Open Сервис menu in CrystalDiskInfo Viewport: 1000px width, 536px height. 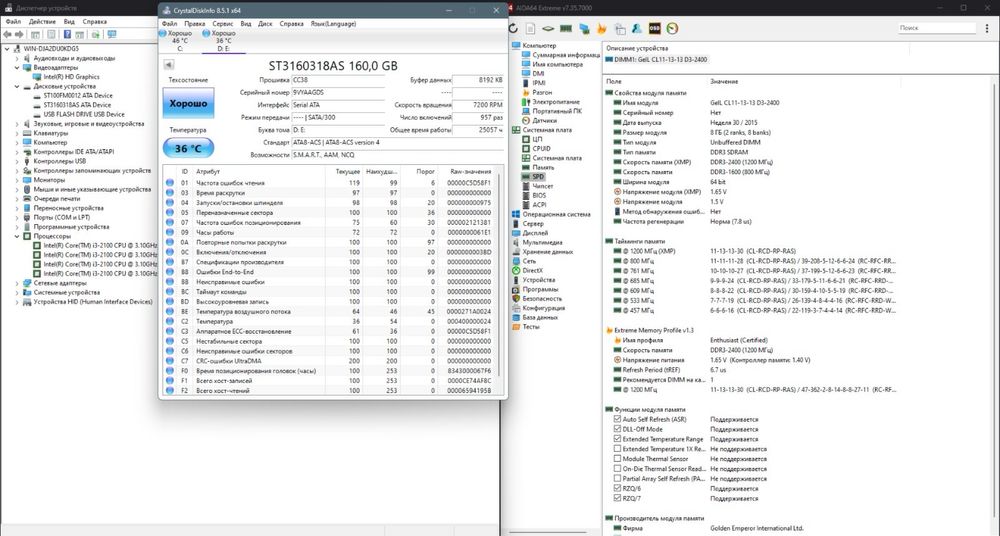coord(223,24)
